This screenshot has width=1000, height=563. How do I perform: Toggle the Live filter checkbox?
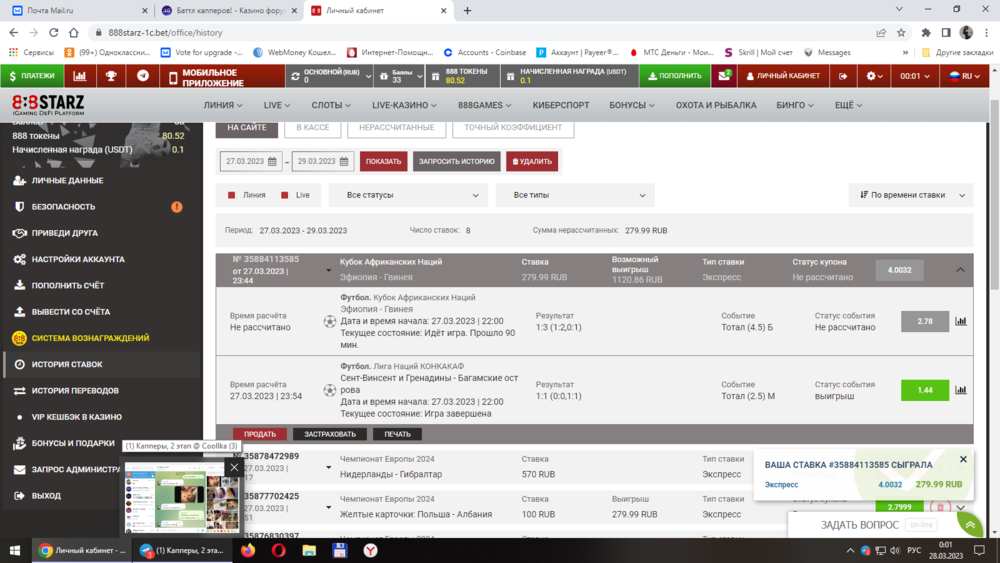click(284, 195)
